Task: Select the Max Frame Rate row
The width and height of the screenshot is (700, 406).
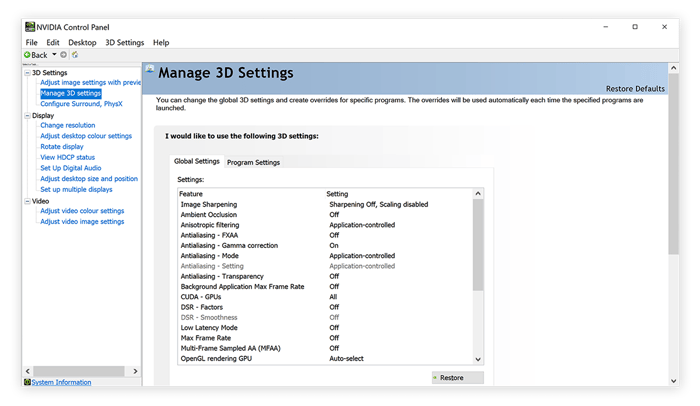Action: click(x=325, y=338)
